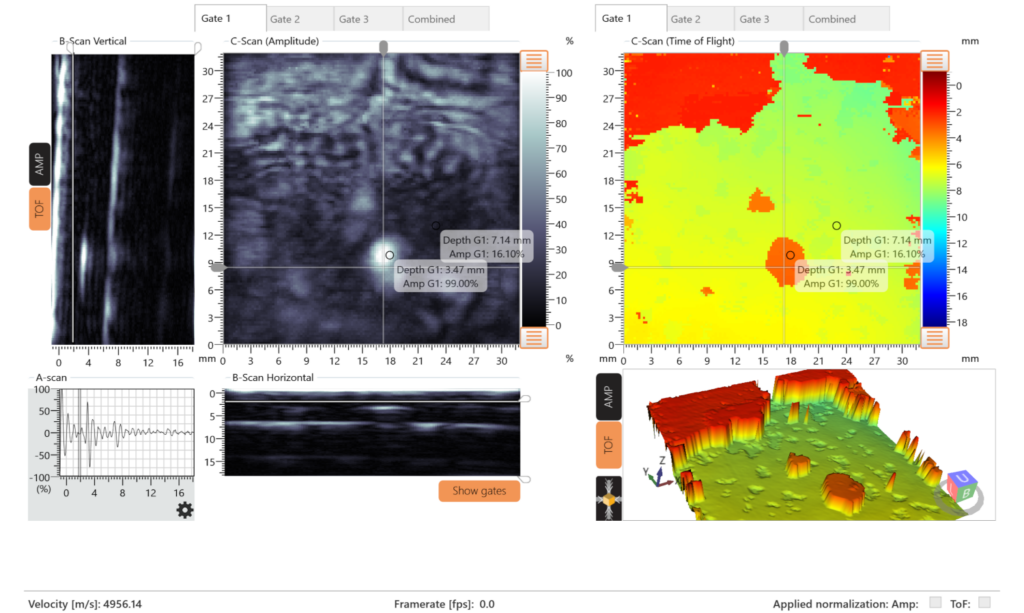
Task: Enable the ToF normalization checkbox
Action: [984, 602]
